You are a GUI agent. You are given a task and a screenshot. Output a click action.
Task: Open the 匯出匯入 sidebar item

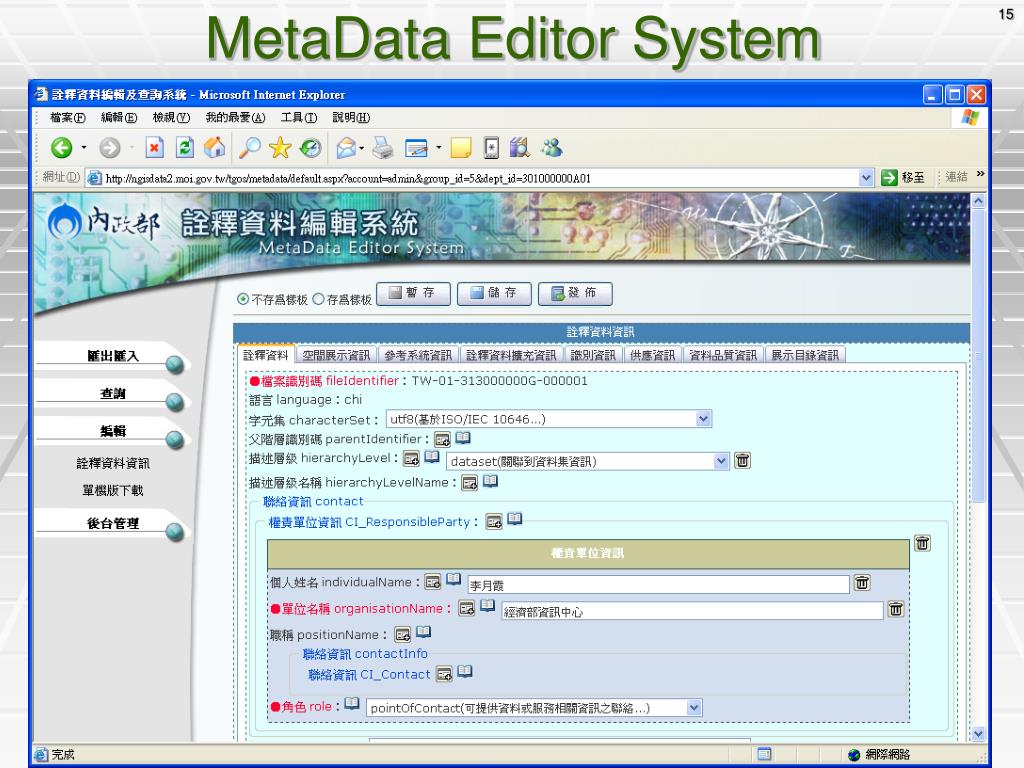coord(112,357)
